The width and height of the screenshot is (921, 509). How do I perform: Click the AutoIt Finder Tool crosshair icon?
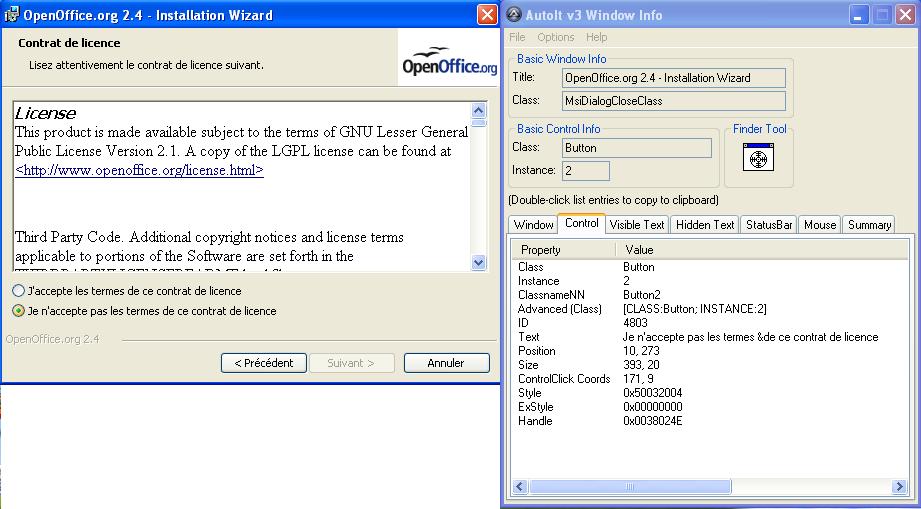click(758, 158)
